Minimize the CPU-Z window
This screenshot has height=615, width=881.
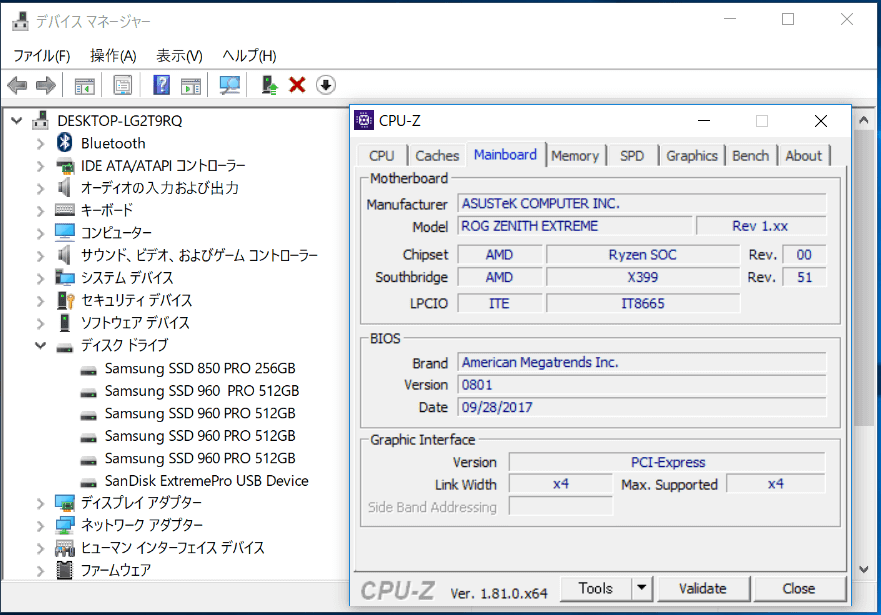pyautogui.click(x=703, y=121)
